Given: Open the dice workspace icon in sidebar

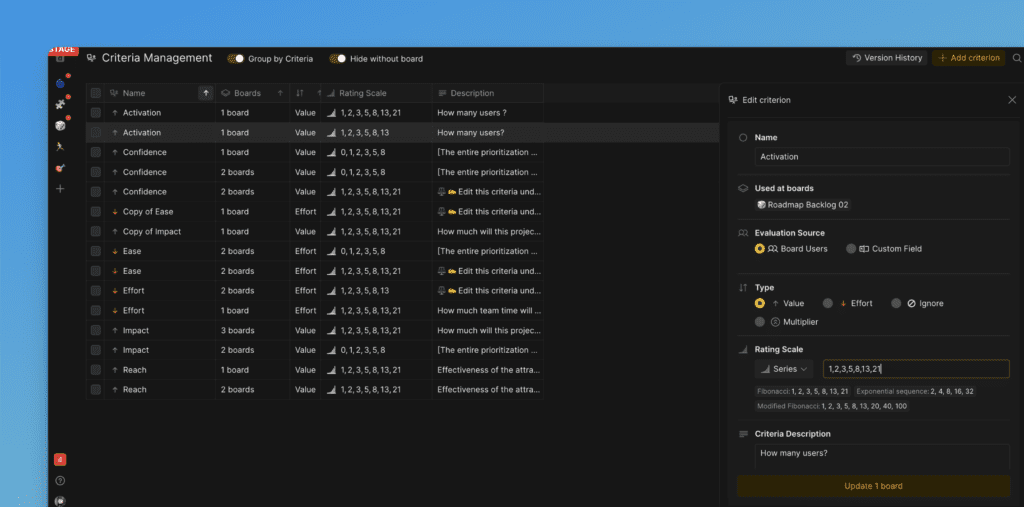Looking at the screenshot, I should [x=60, y=125].
